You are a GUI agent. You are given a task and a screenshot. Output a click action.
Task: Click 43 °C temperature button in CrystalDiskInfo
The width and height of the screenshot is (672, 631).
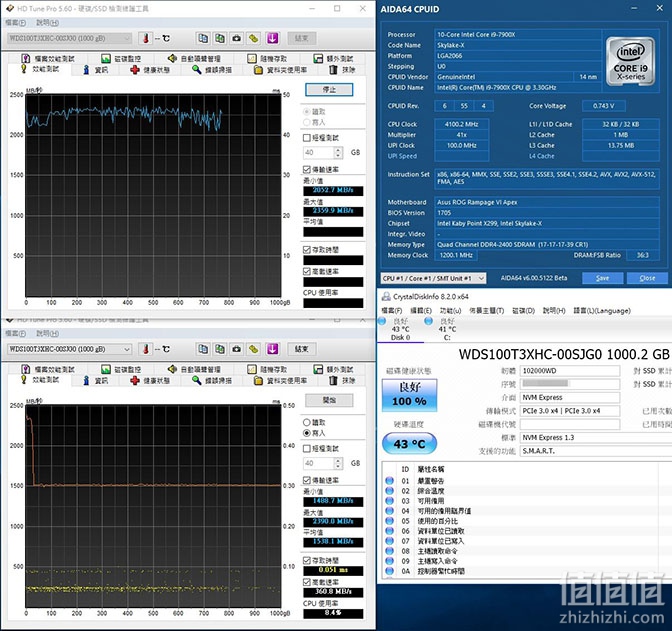tap(409, 444)
